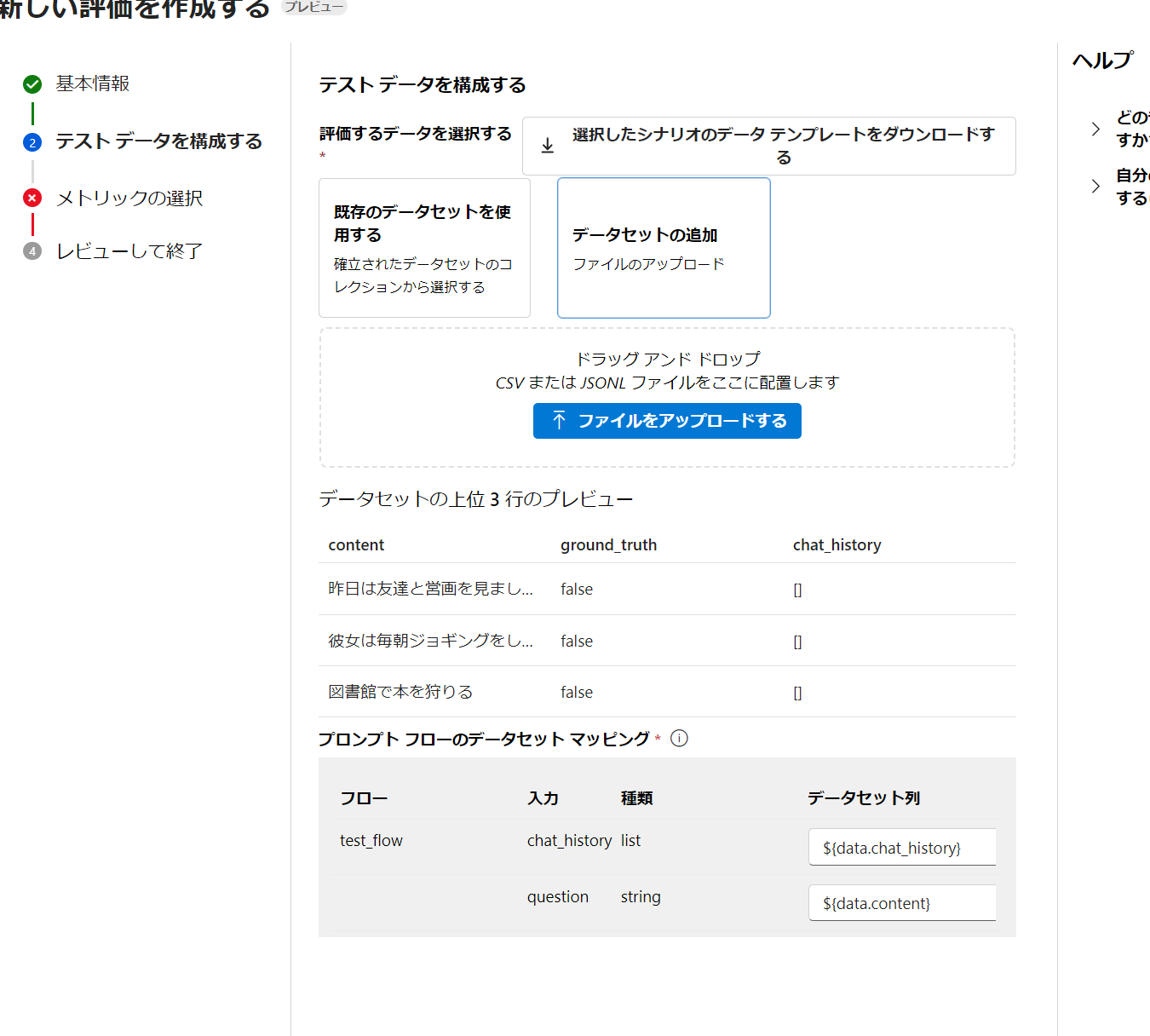
Task: Click the gray step 4 circle icon
Action: [x=32, y=251]
